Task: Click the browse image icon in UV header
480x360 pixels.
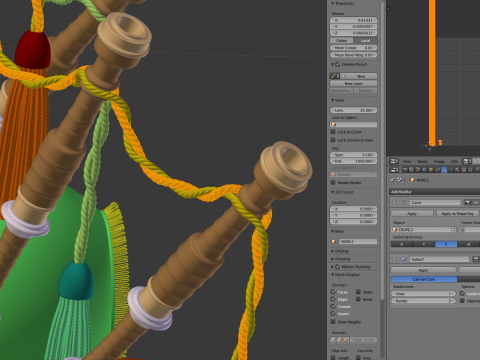Action: click(466, 161)
